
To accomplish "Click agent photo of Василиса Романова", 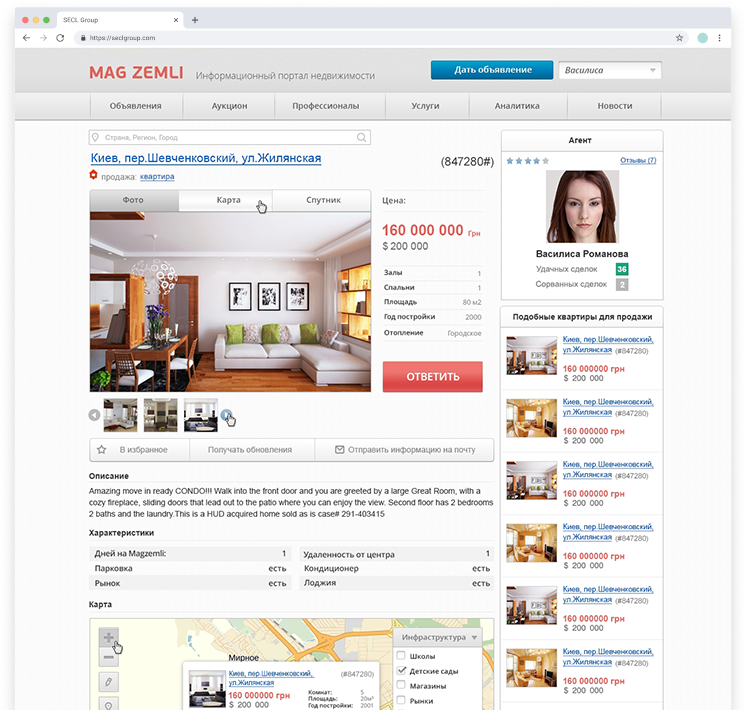I will [582, 207].
